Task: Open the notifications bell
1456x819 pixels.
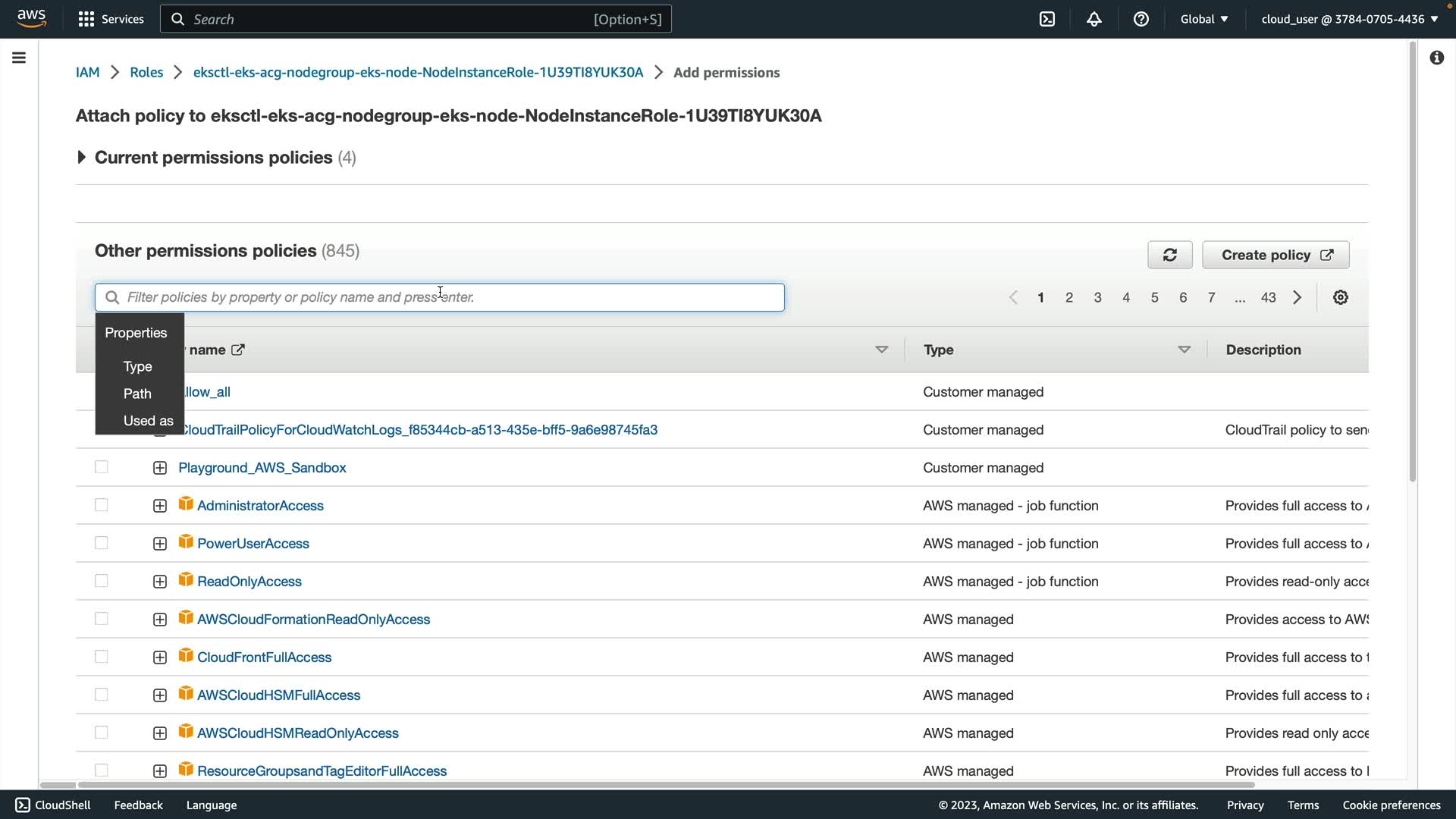Action: coord(1094,19)
